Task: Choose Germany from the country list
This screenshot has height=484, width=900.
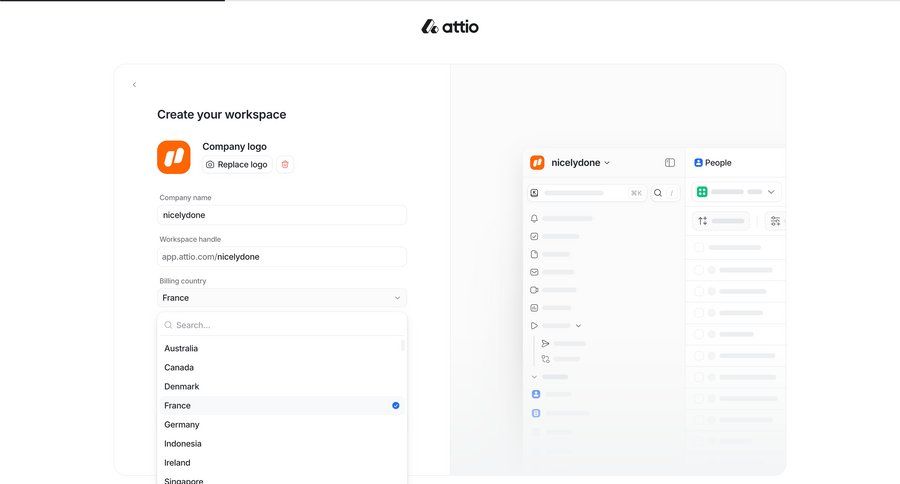Action: coord(282,424)
